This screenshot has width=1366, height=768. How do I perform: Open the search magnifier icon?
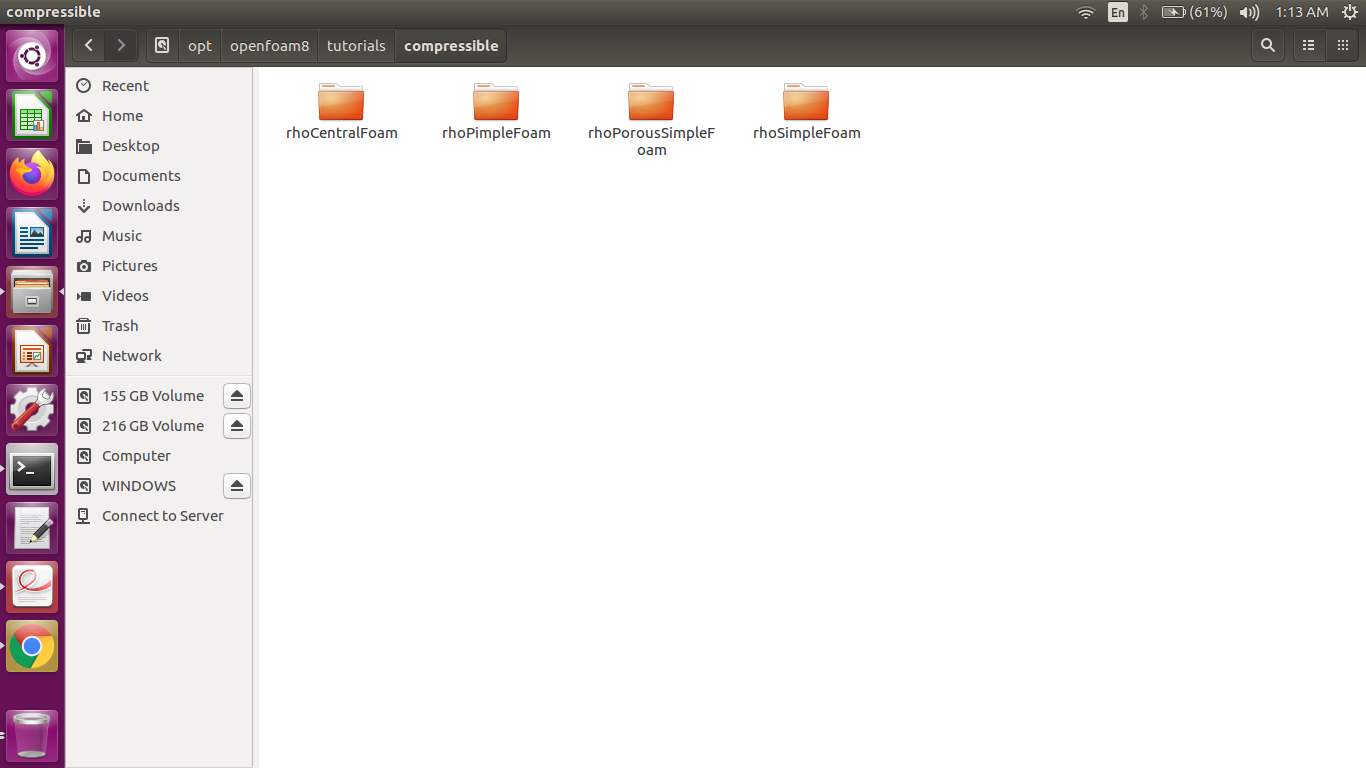1268,45
